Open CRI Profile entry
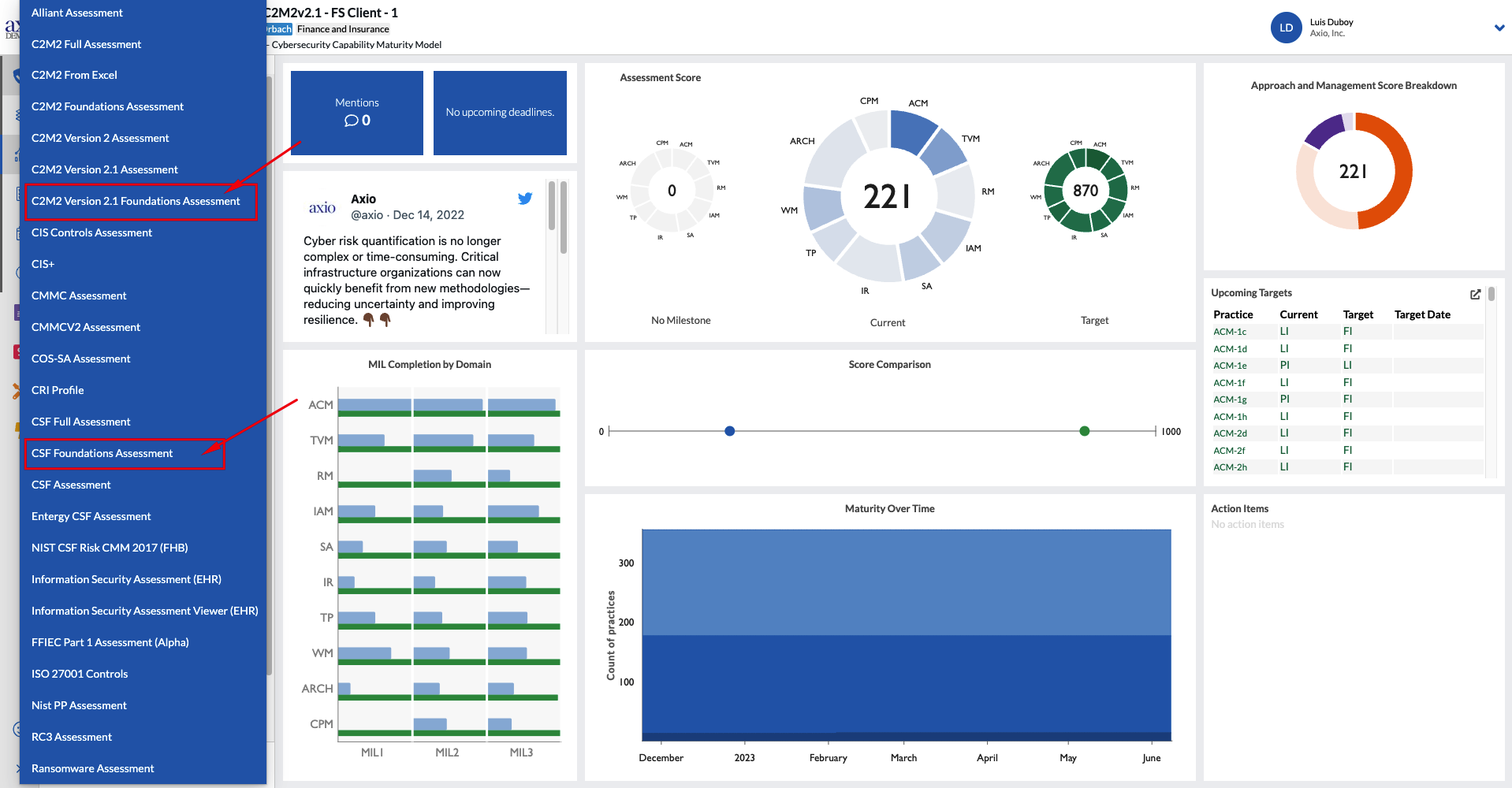The width and height of the screenshot is (1512, 788). (58, 390)
